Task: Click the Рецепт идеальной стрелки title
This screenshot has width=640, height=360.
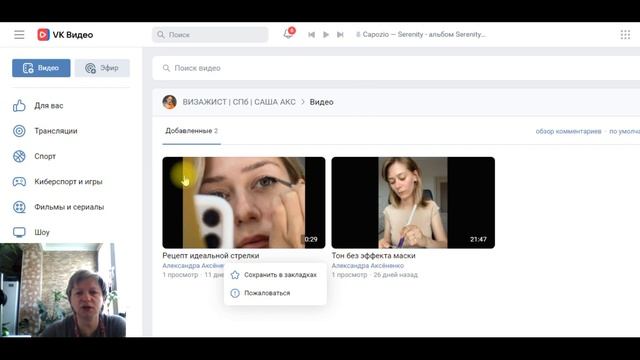Action: (211, 256)
